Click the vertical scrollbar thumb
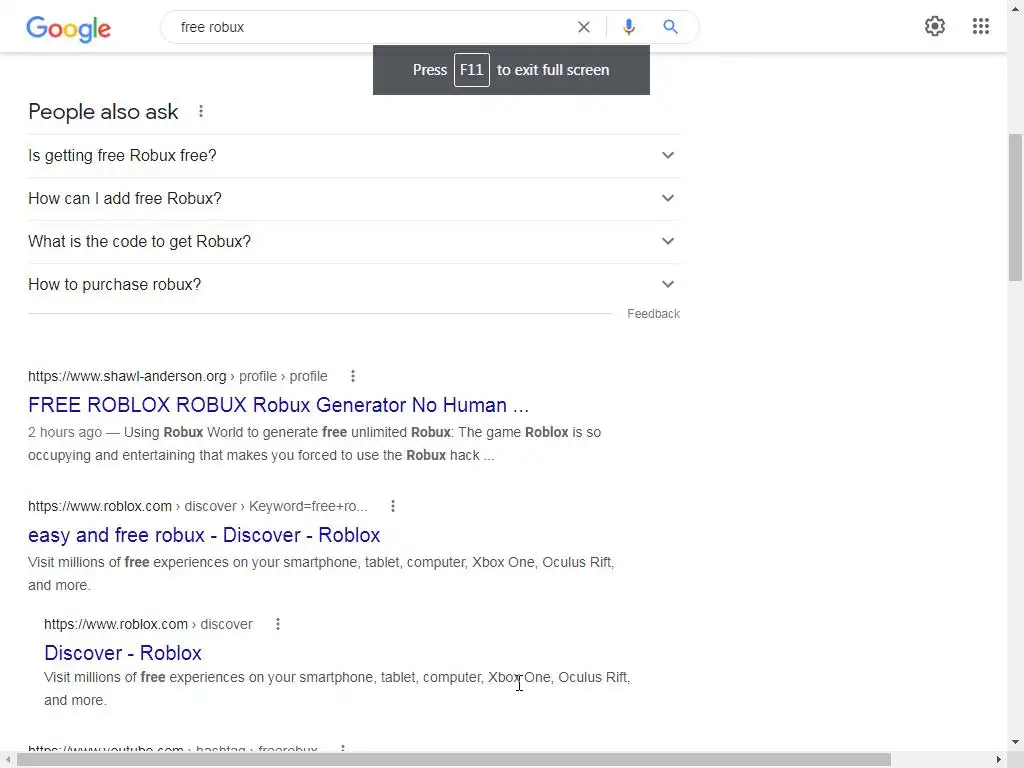1024x768 pixels. (1015, 207)
